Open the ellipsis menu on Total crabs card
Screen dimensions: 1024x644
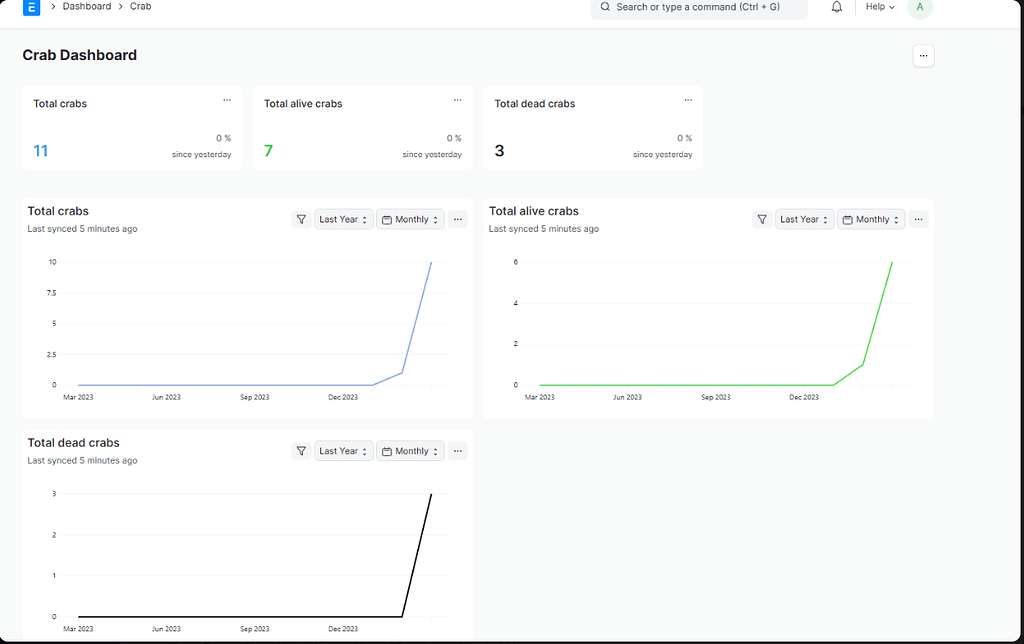point(227,100)
